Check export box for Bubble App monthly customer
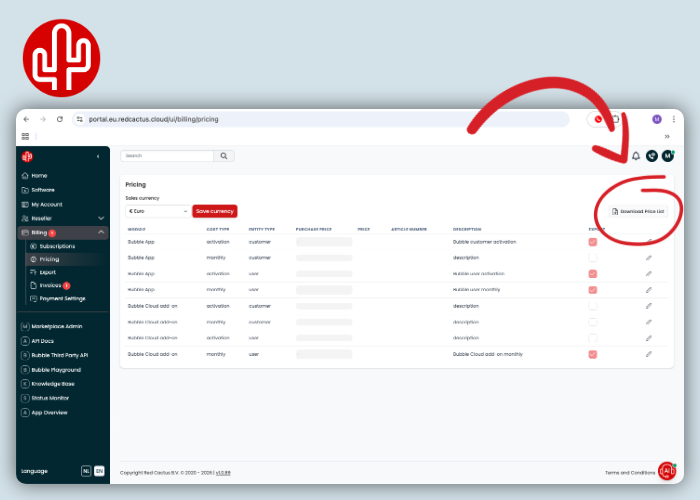 [x=593, y=258]
